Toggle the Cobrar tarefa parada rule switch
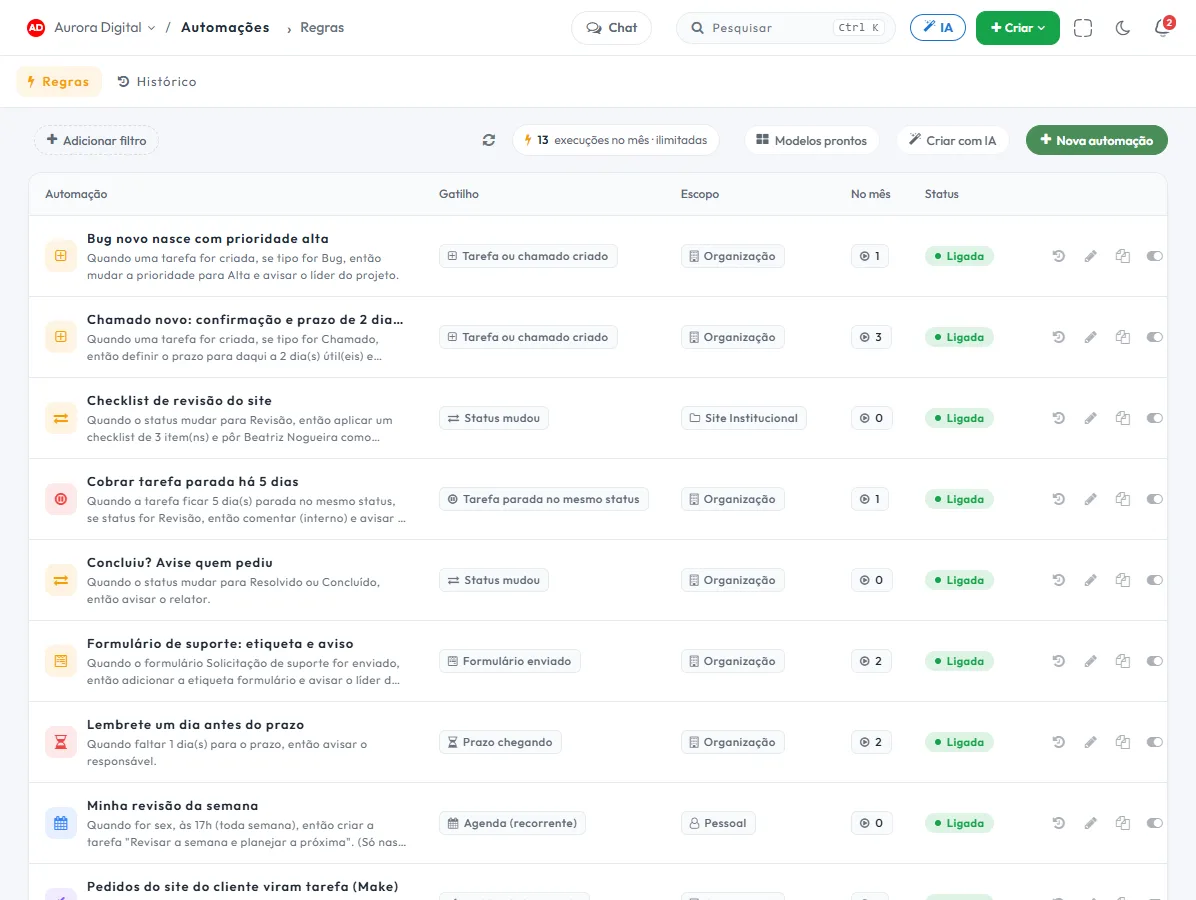The image size is (1196, 900). click(1155, 499)
